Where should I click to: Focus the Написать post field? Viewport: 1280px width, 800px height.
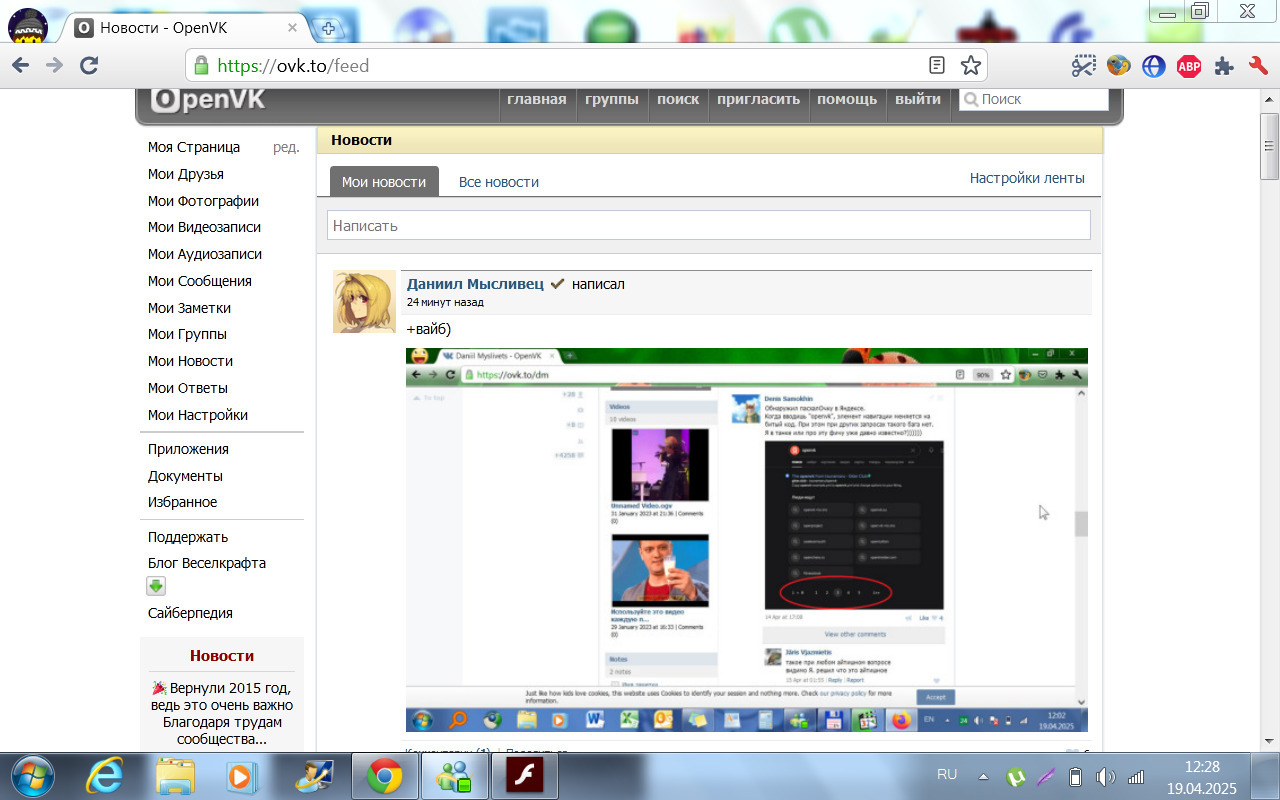click(x=709, y=225)
